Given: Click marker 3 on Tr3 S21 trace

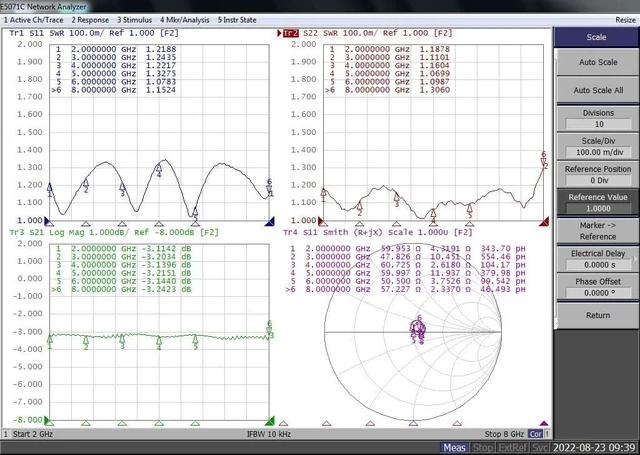Looking at the screenshot, I should click(122, 341).
